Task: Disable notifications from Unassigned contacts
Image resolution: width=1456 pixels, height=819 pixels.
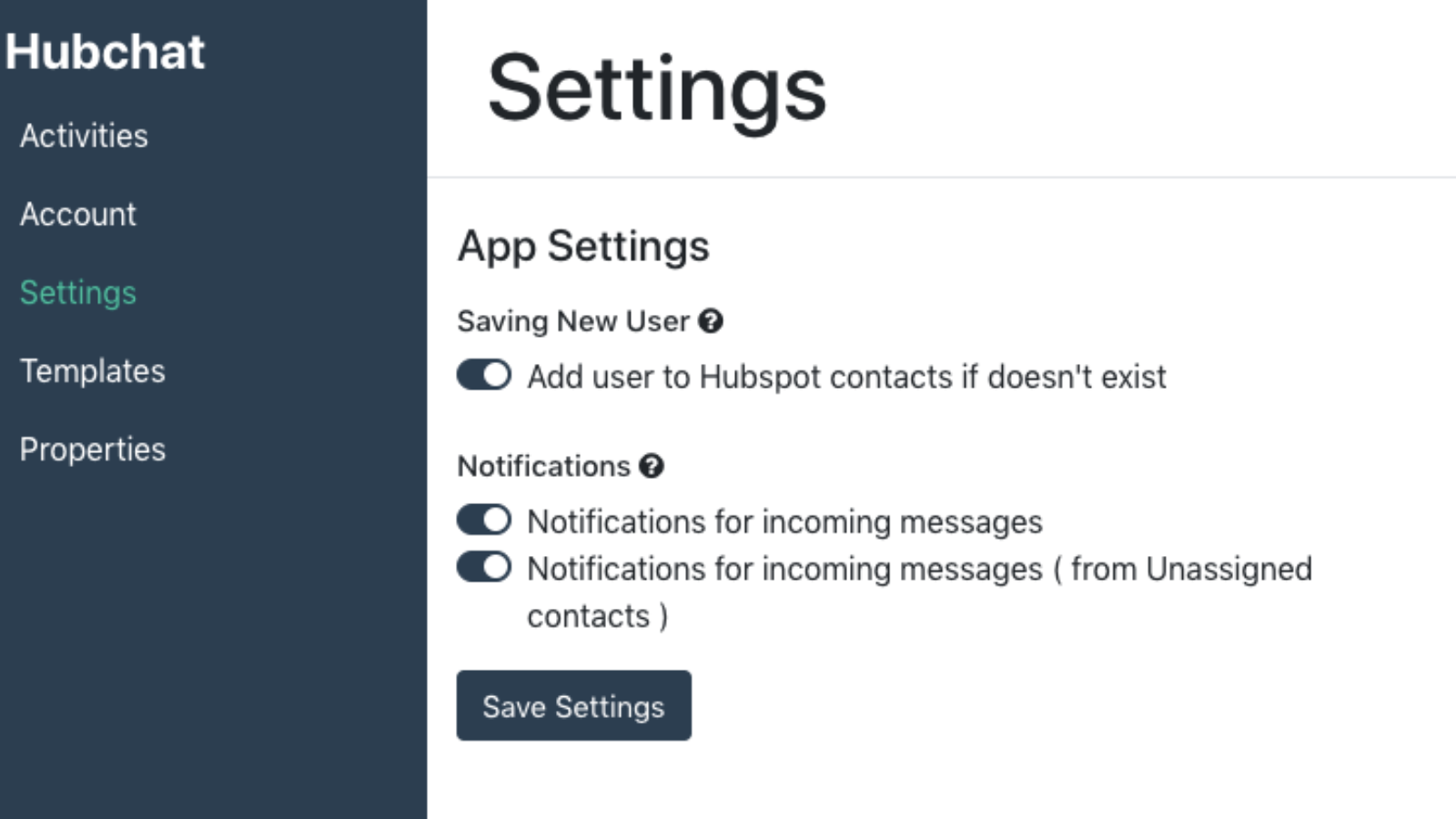Action: pos(482,566)
